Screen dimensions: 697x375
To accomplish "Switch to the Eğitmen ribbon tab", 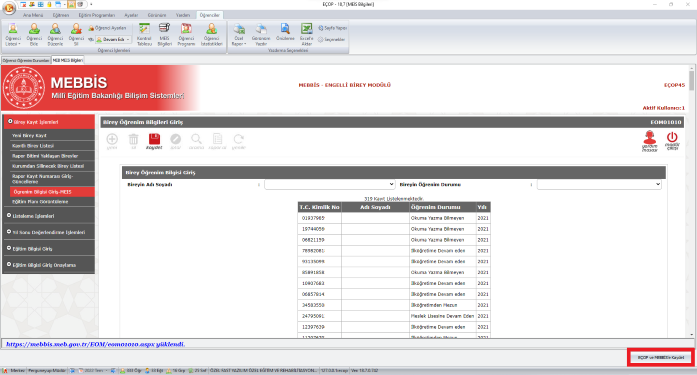I will click(x=61, y=15).
